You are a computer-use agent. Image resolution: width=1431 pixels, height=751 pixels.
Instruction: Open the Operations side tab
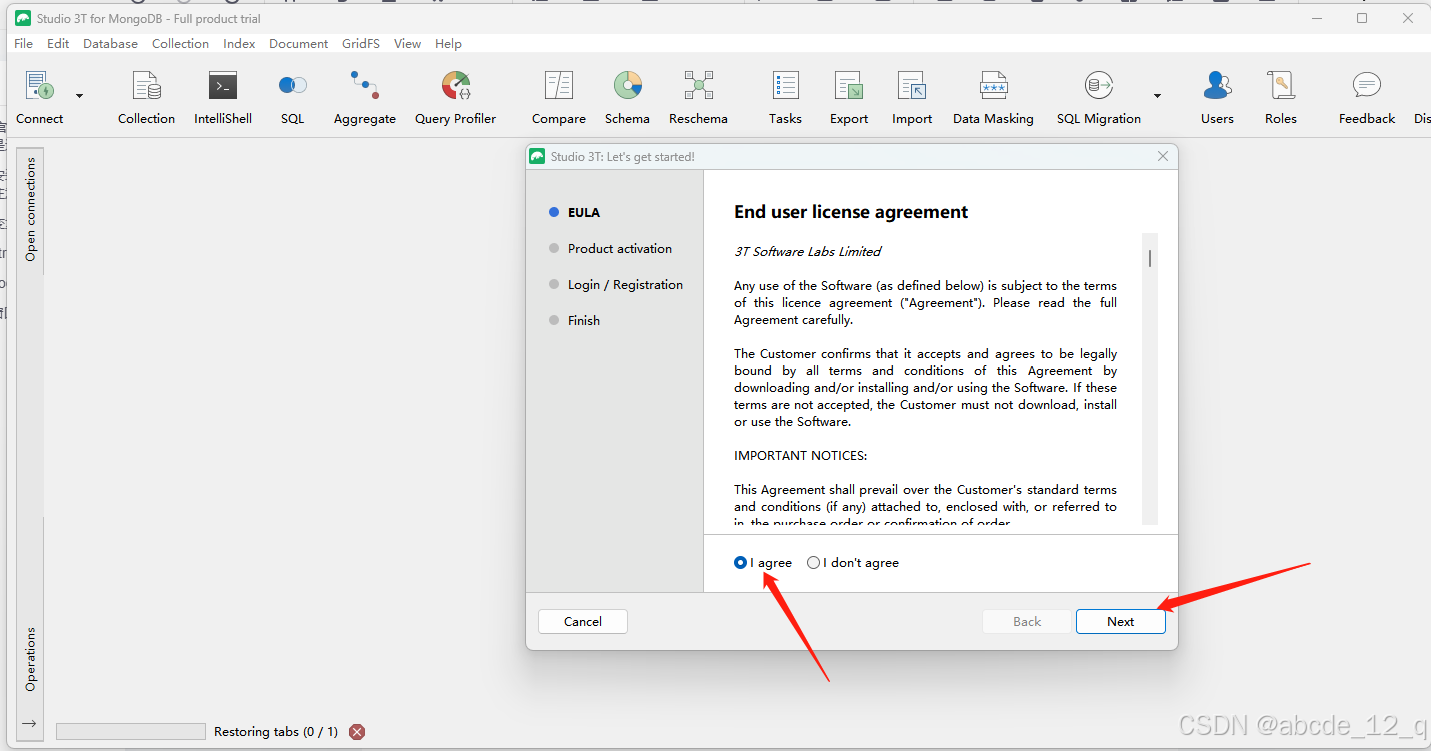click(x=31, y=659)
